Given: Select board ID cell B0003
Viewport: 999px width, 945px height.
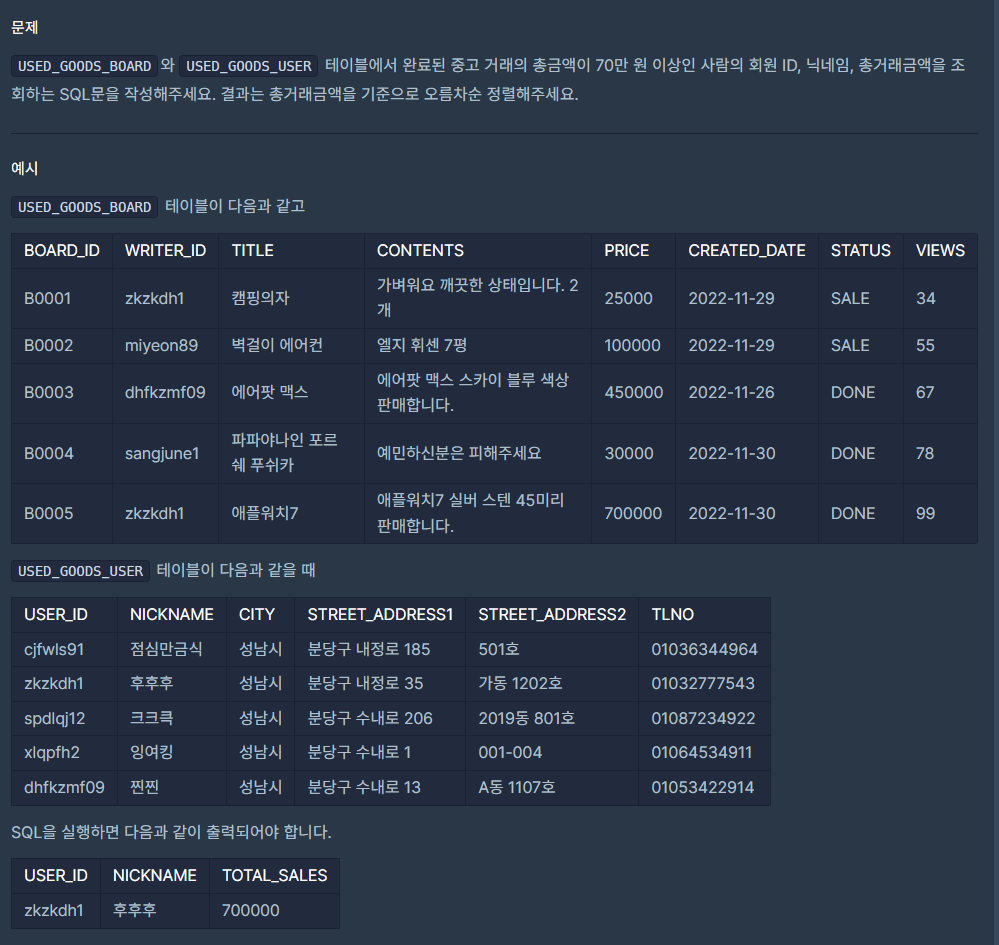Looking at the screenshot, I should [x=48, y=393].
